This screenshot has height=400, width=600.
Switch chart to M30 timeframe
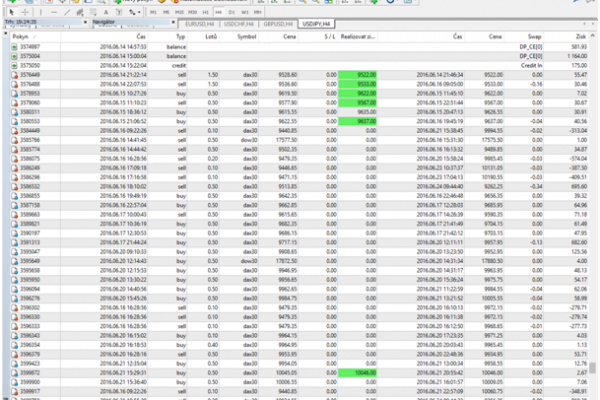192,12
